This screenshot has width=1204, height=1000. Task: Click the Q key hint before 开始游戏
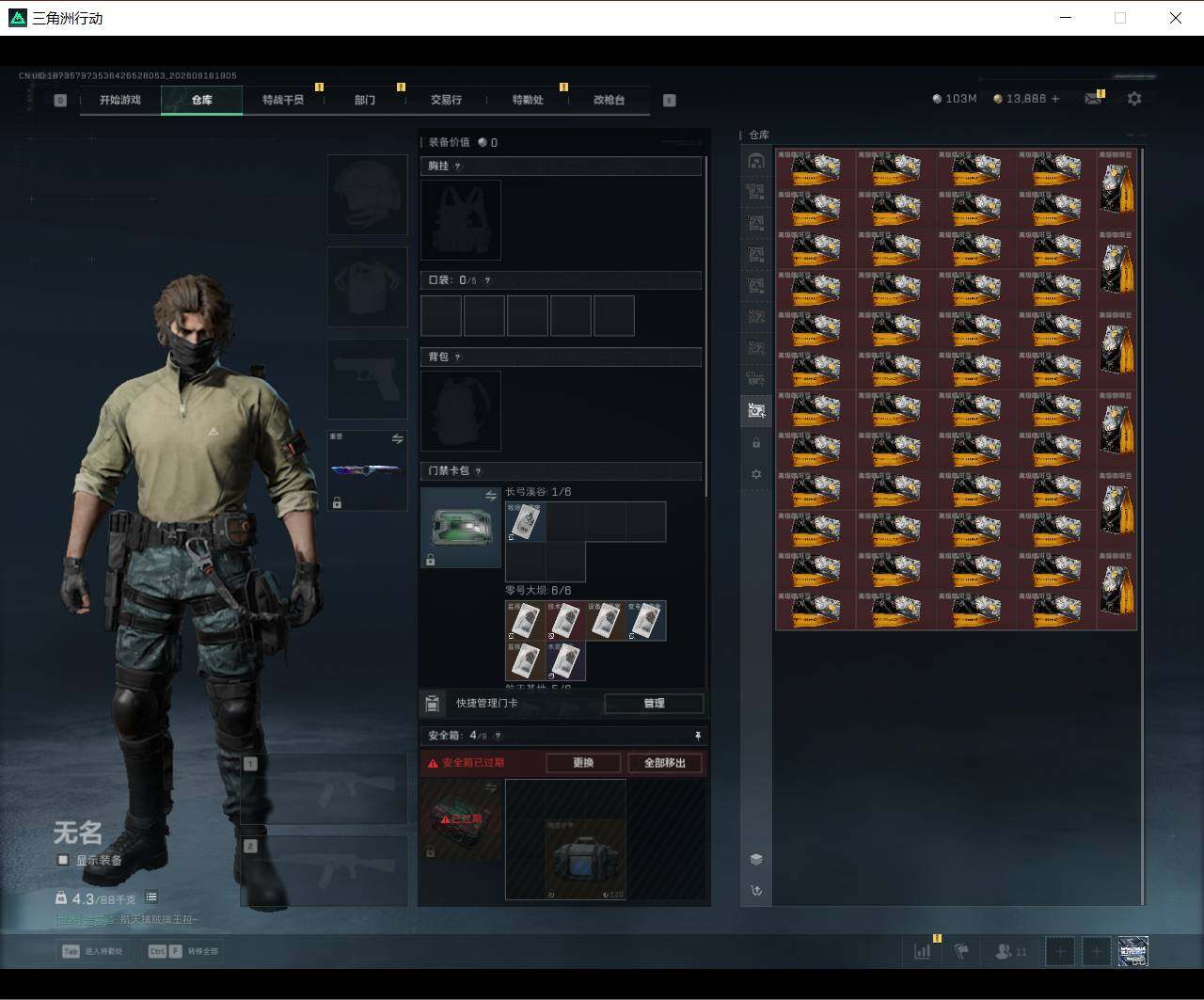tap(60, 101)
